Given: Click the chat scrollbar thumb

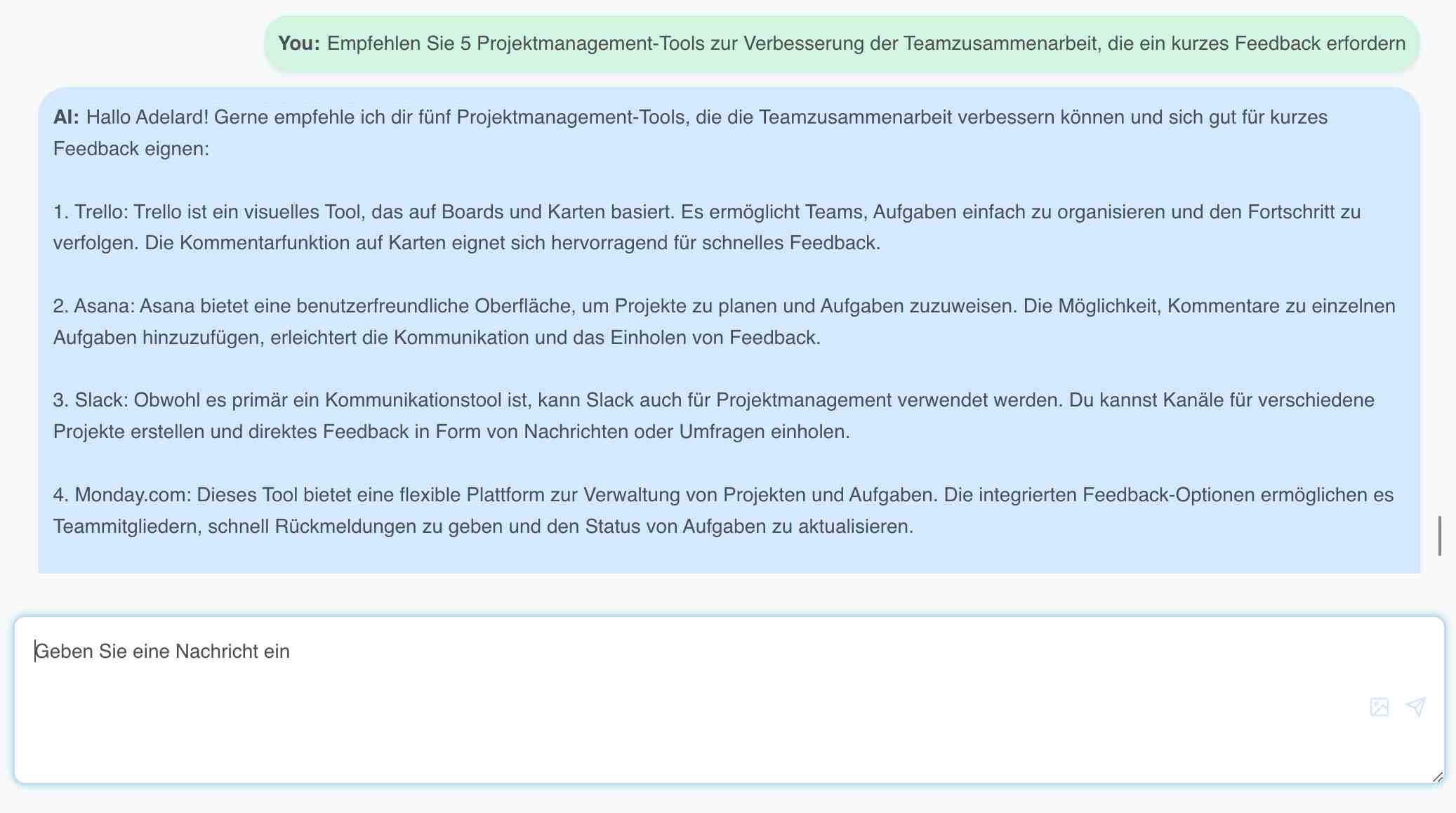Looking at the screenshot, I should 1440,536.
